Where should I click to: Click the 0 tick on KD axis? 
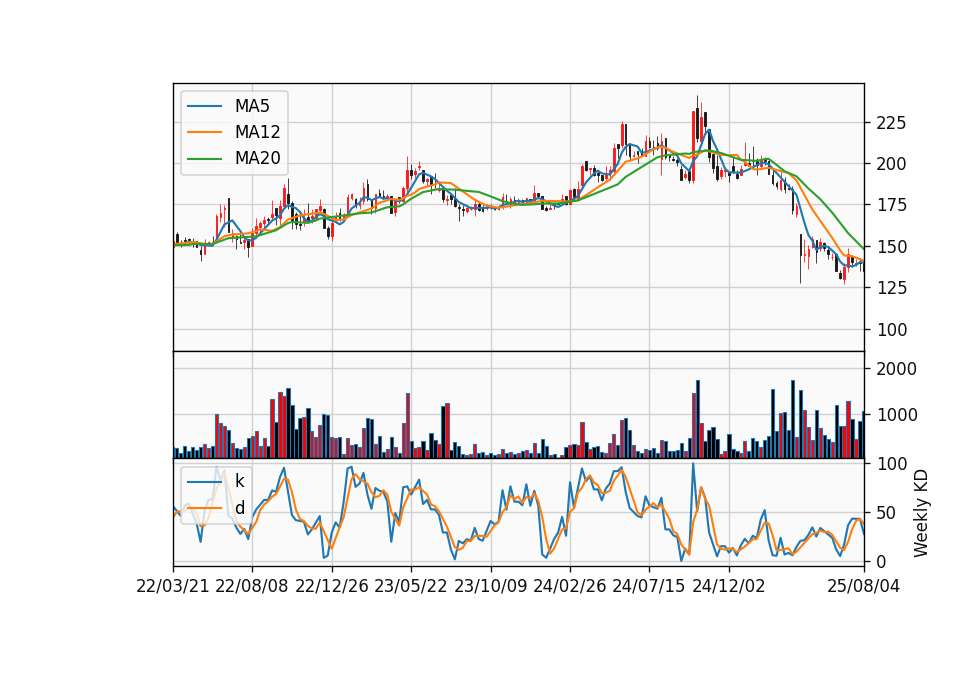coord(881,561)
